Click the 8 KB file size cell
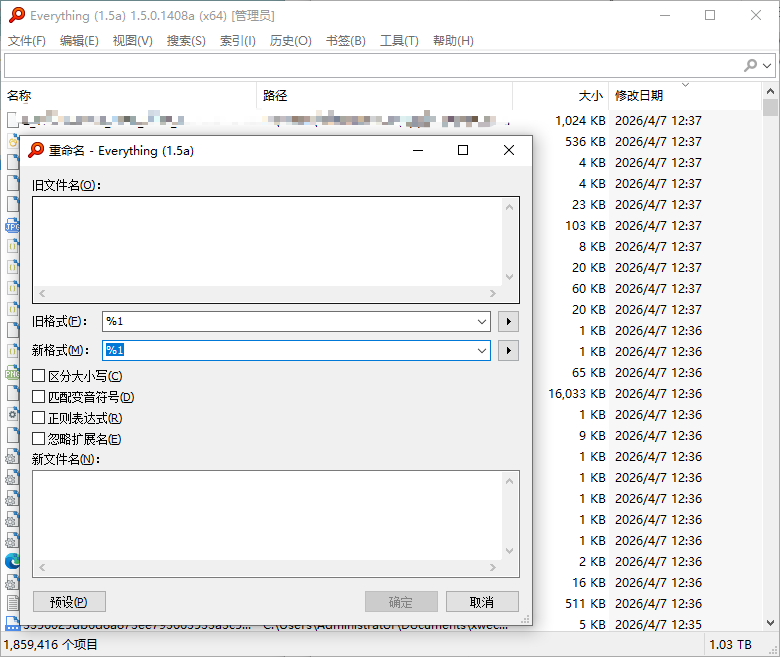780x657 pixels. click(x=592, y=247)
